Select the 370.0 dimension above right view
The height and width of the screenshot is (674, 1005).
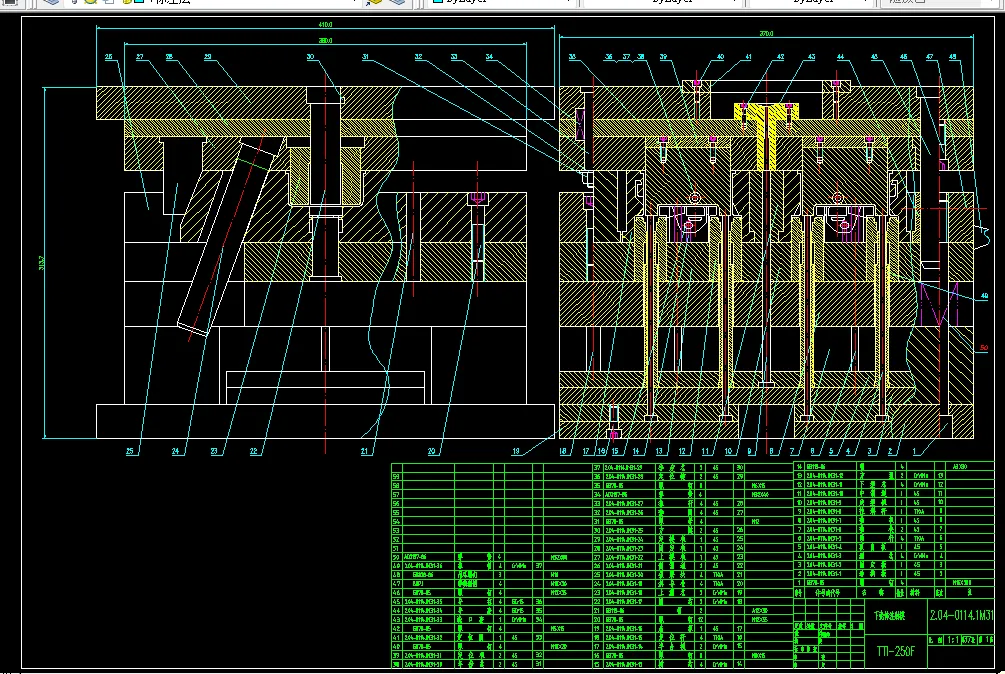[766, 33]
